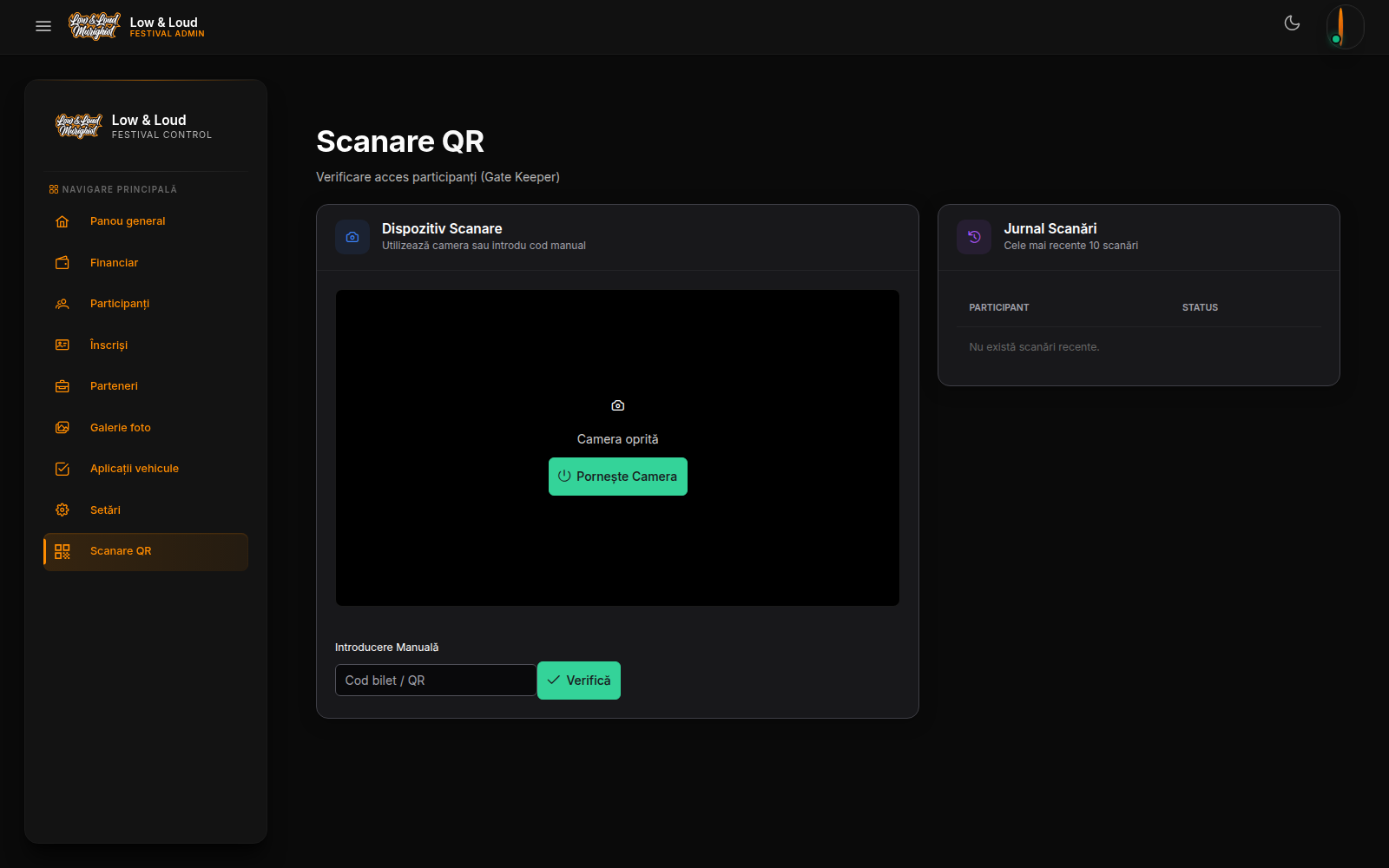Screen dimensions: 1389x868
Task: Go to Setări page
Action: click(x=146, y=510)
